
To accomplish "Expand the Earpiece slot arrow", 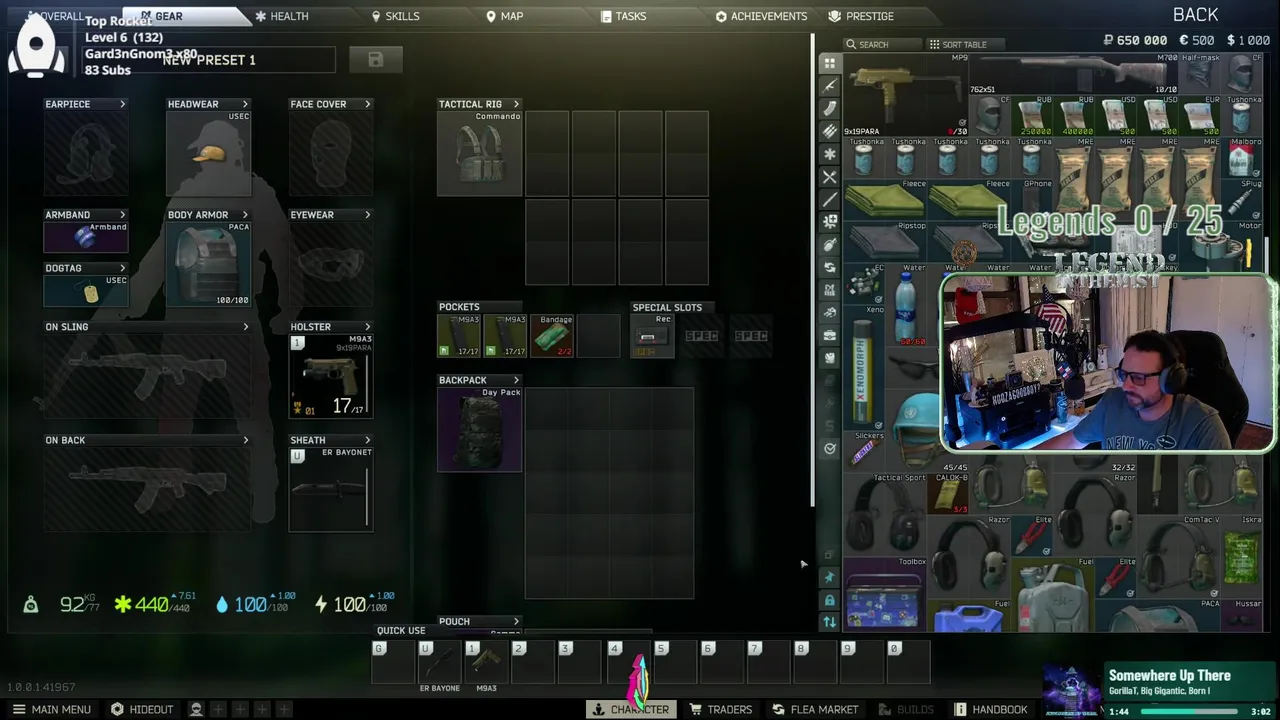I will 122,104.
